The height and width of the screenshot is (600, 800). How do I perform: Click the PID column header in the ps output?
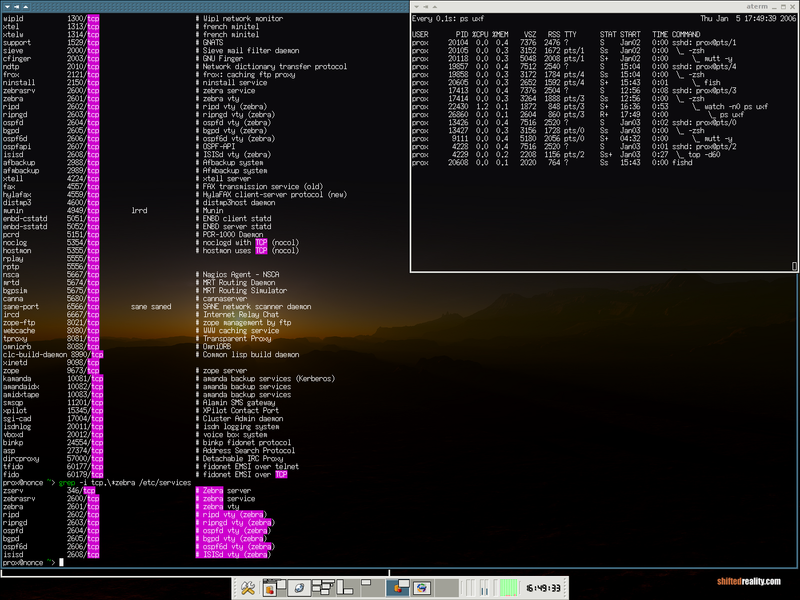pyautogui.click(x=462, y=34)
